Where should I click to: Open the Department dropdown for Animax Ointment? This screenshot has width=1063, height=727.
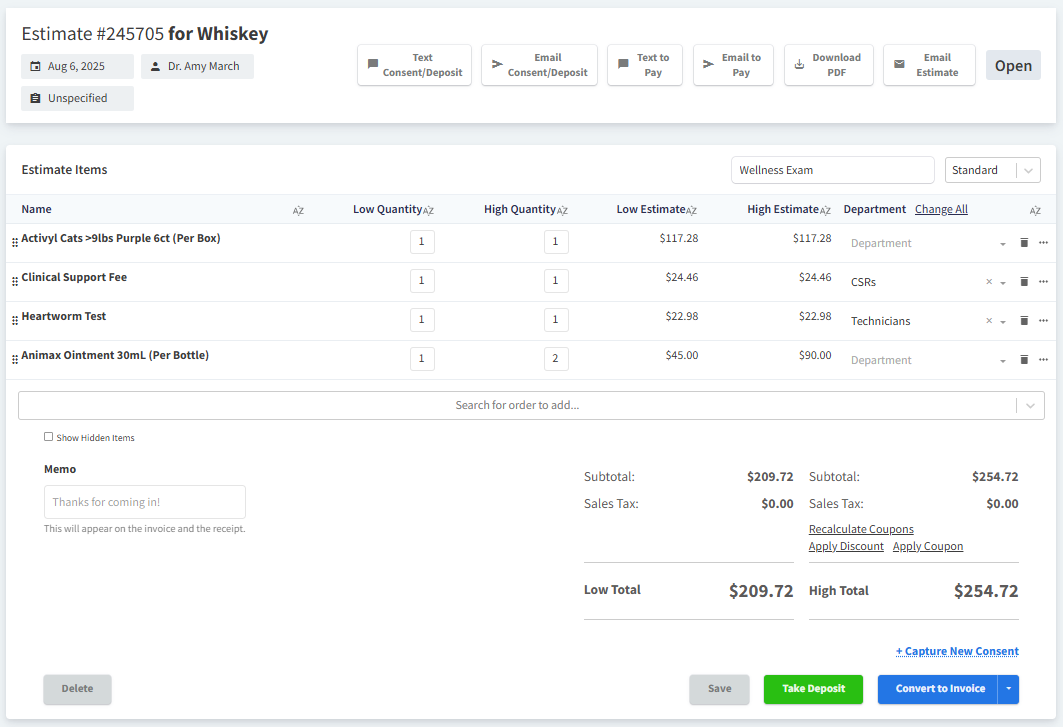[1004, 359]
